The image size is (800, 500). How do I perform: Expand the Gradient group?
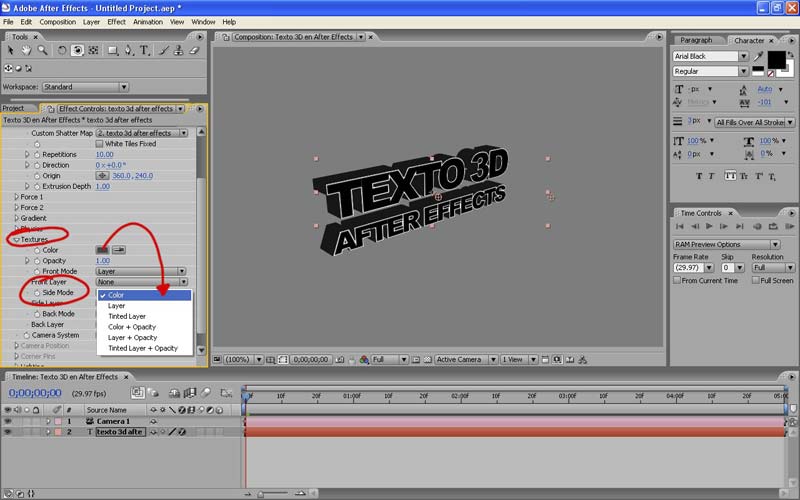tap(16, 218)
